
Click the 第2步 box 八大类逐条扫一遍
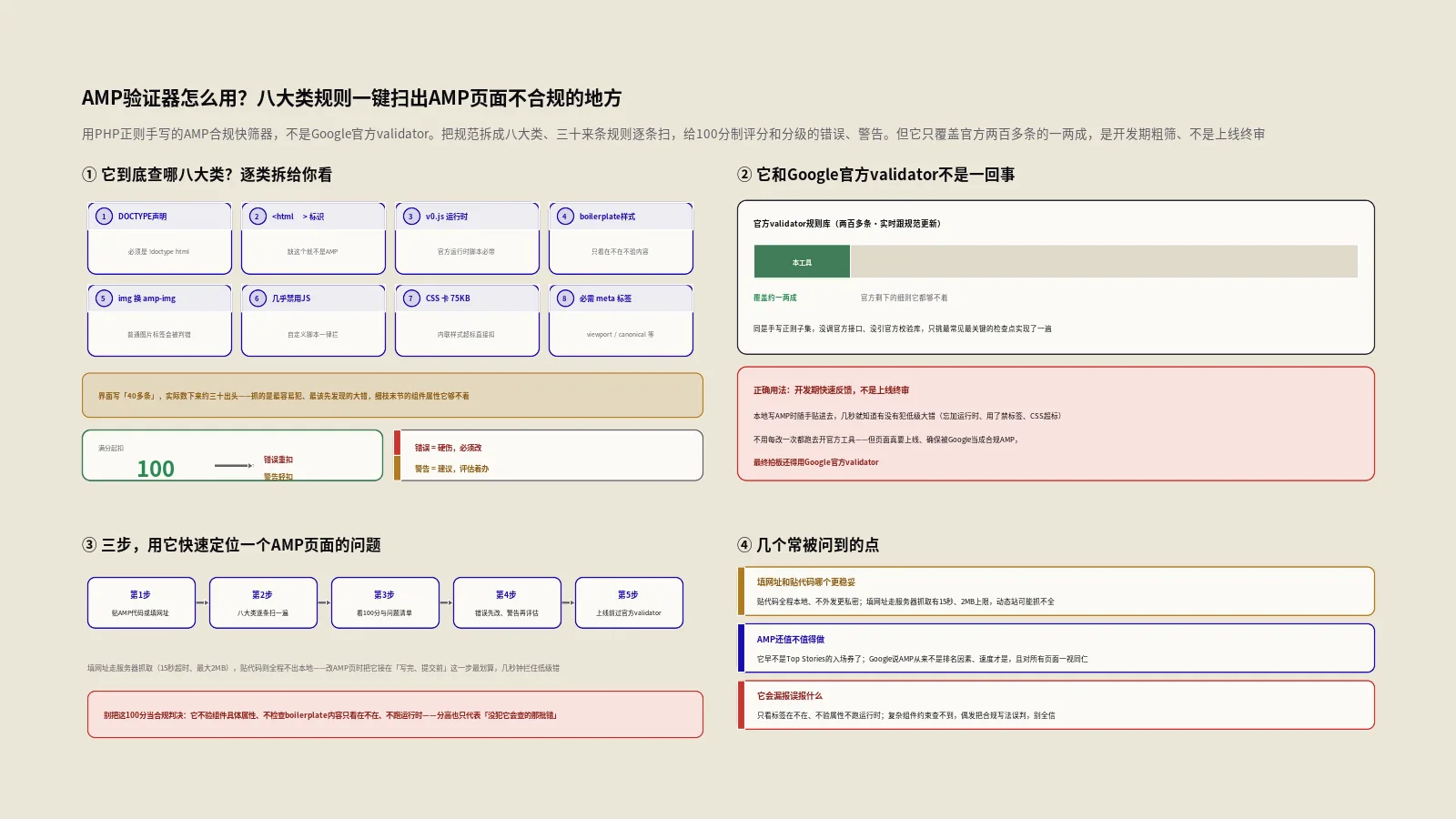[263, 602]
